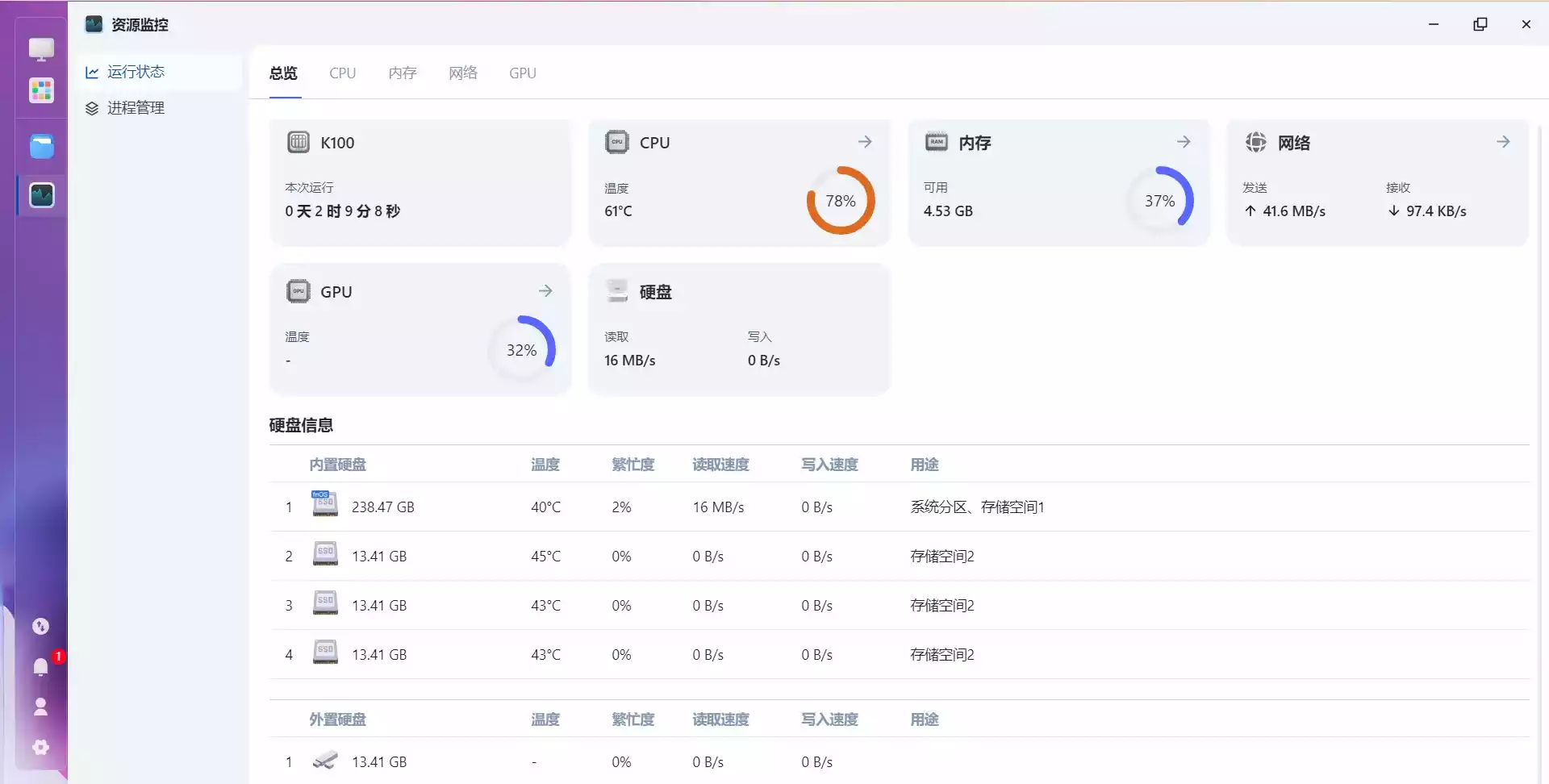
Task: Click the 外置硬盘 column header
Action: click(x=337, y=719)
